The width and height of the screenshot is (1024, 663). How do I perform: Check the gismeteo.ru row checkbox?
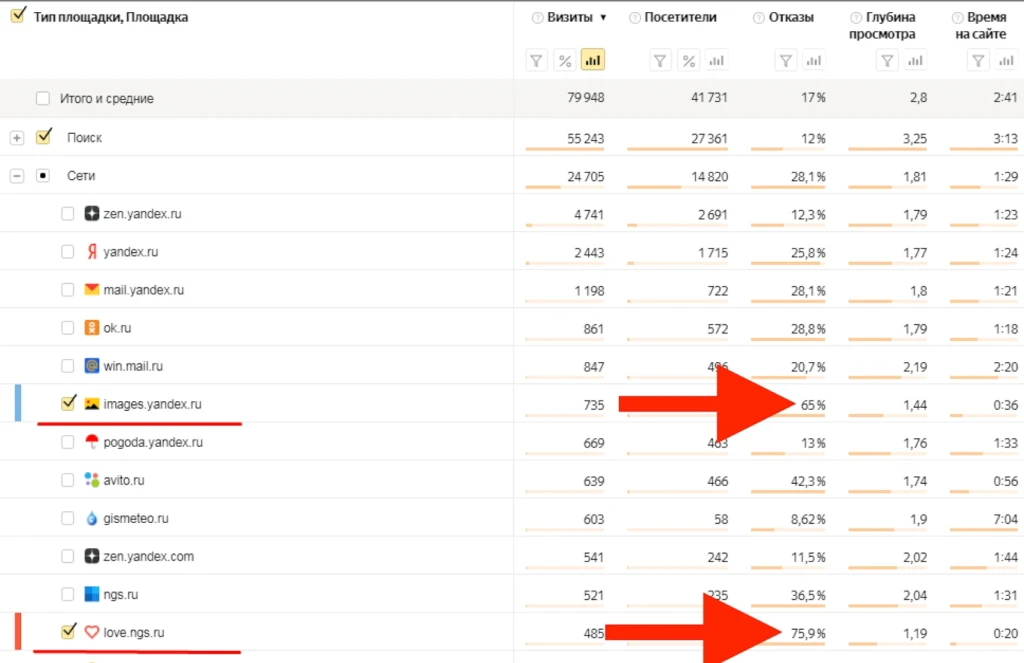pos(67,518)
